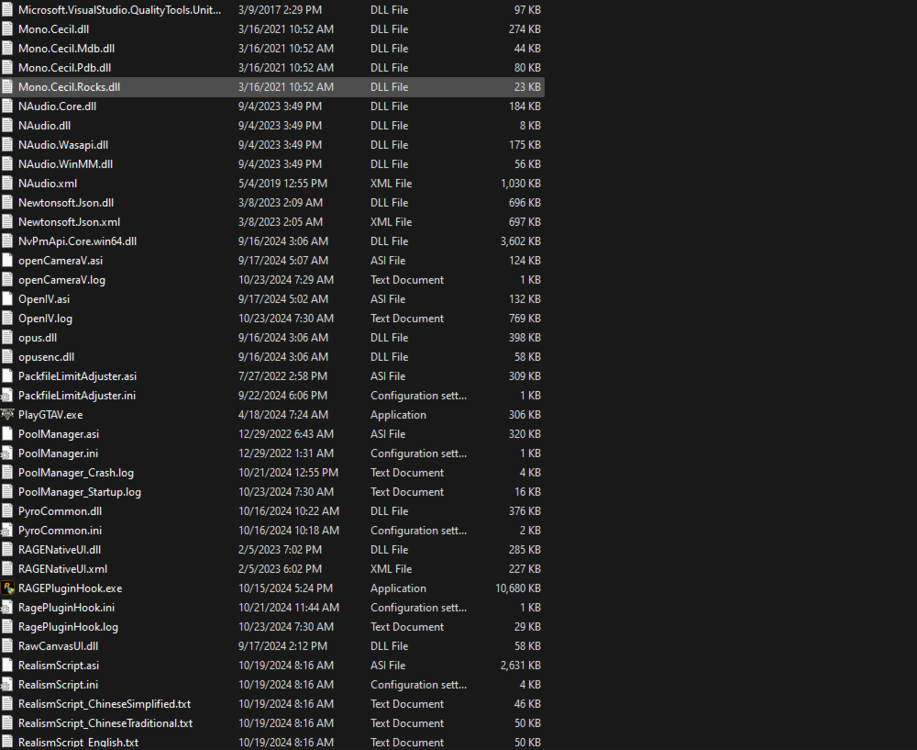
Task: Click the opus.dll file icon
Action: [x=8, y=337]
